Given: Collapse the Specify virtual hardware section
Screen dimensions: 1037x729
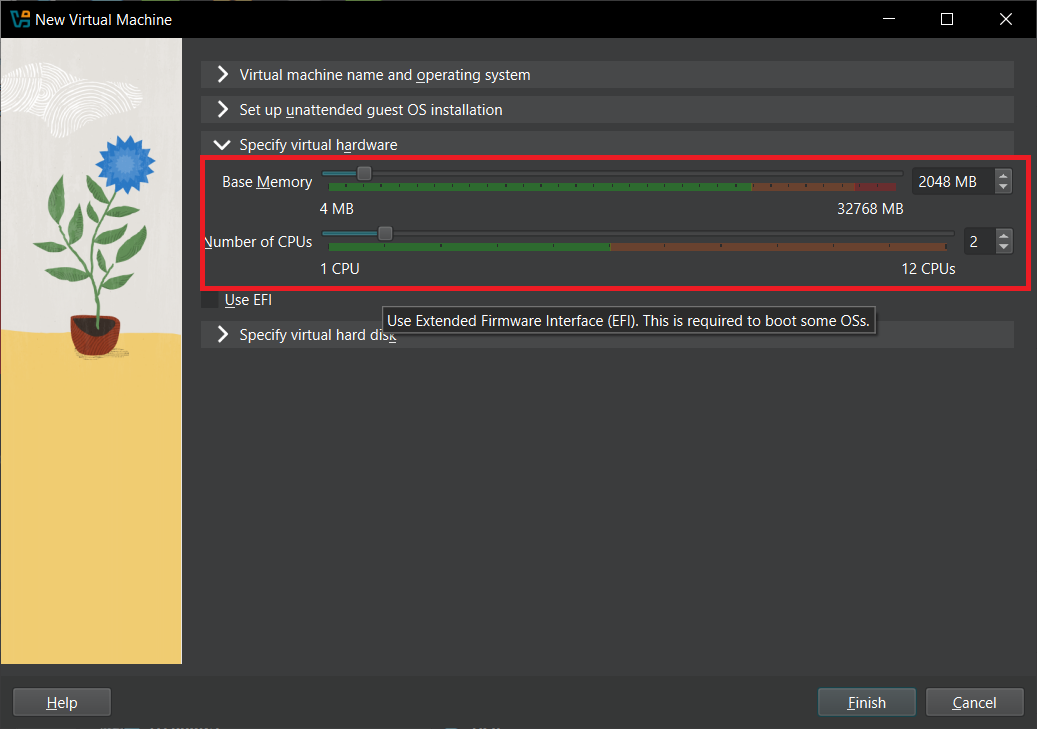Looking at the screenshot, I should point(222,145).
